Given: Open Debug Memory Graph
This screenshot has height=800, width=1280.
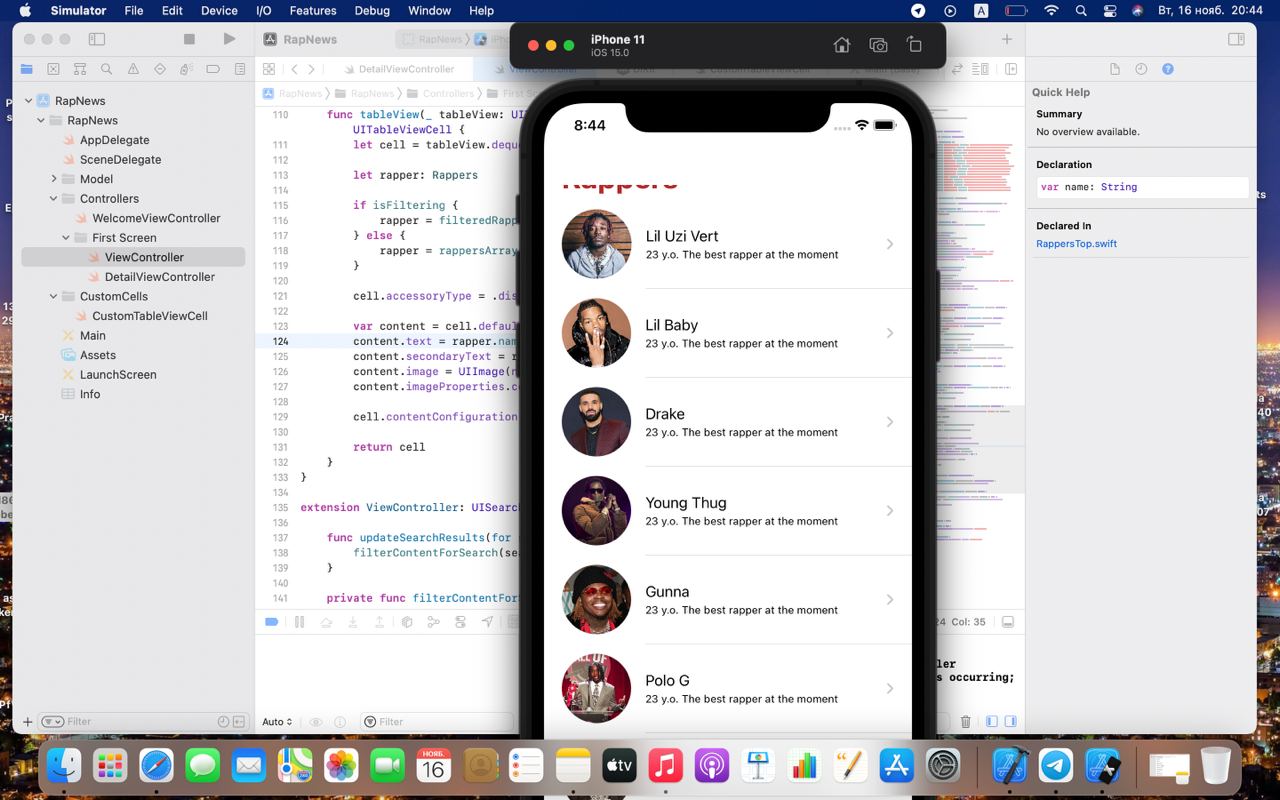Looking at the screenshot, I should (x=433, y=622).
